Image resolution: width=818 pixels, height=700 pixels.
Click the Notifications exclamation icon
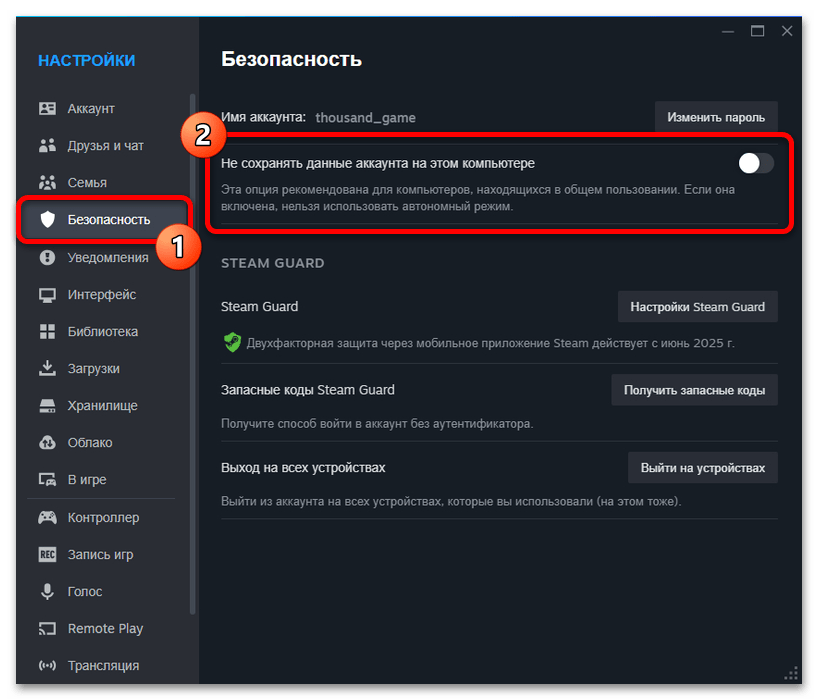[x=47, y=258]
